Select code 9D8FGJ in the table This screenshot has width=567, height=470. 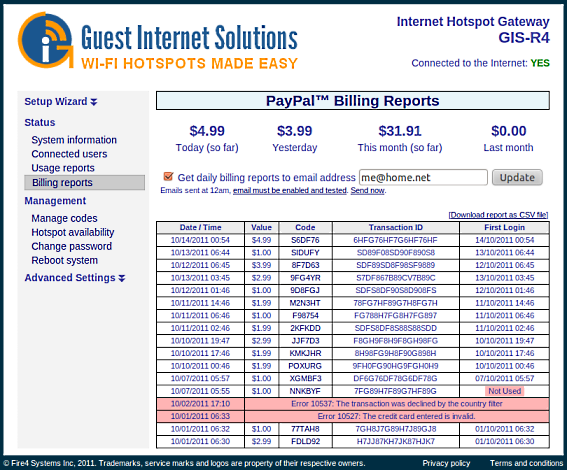pyautogui.click(x=305, y=290)
